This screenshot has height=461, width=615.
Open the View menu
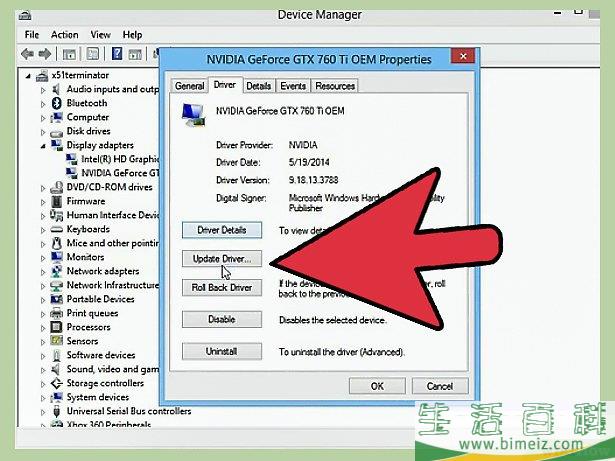click(100, 35)
